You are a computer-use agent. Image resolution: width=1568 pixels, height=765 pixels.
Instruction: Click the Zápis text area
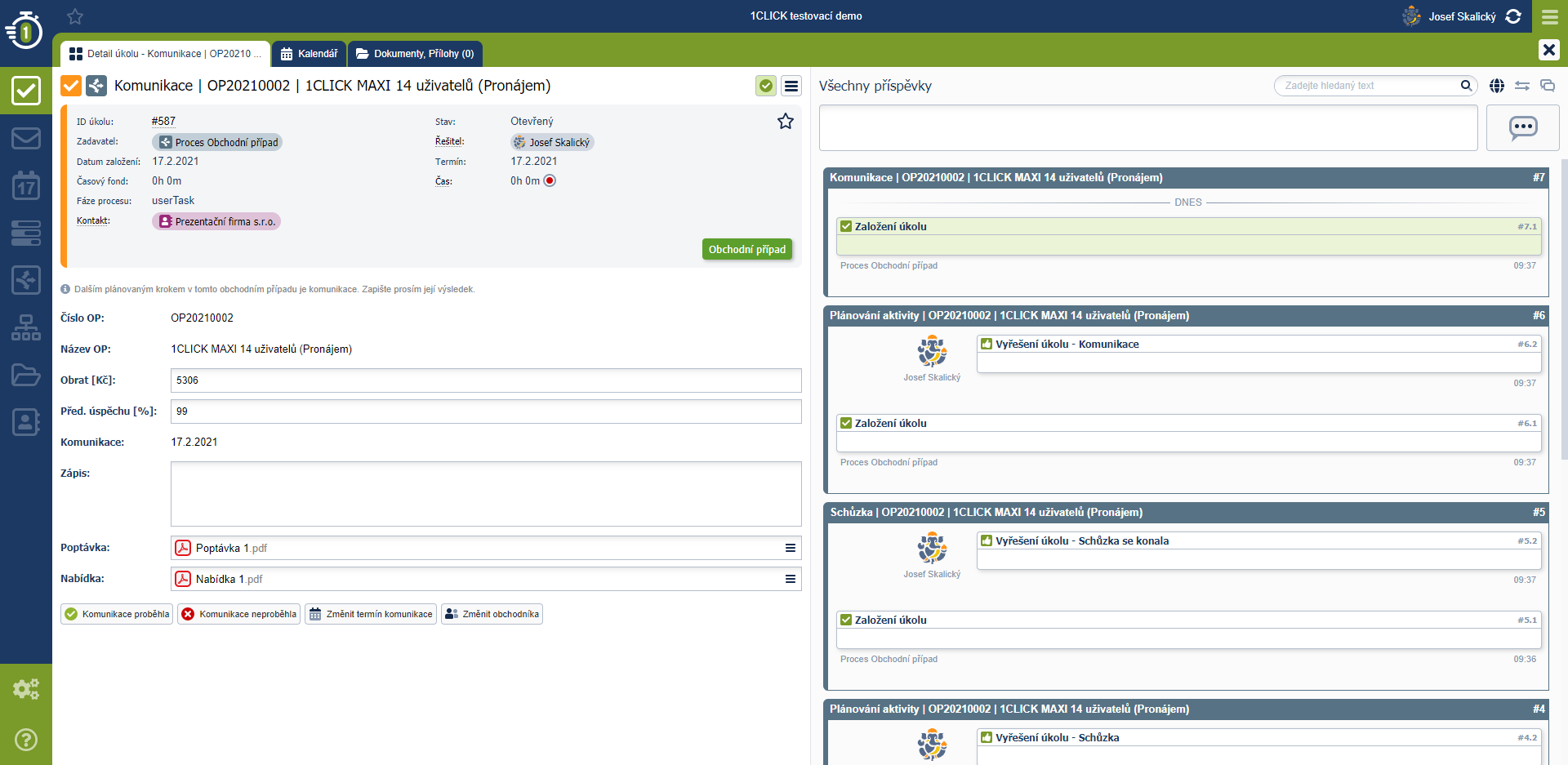pos(486,494)
